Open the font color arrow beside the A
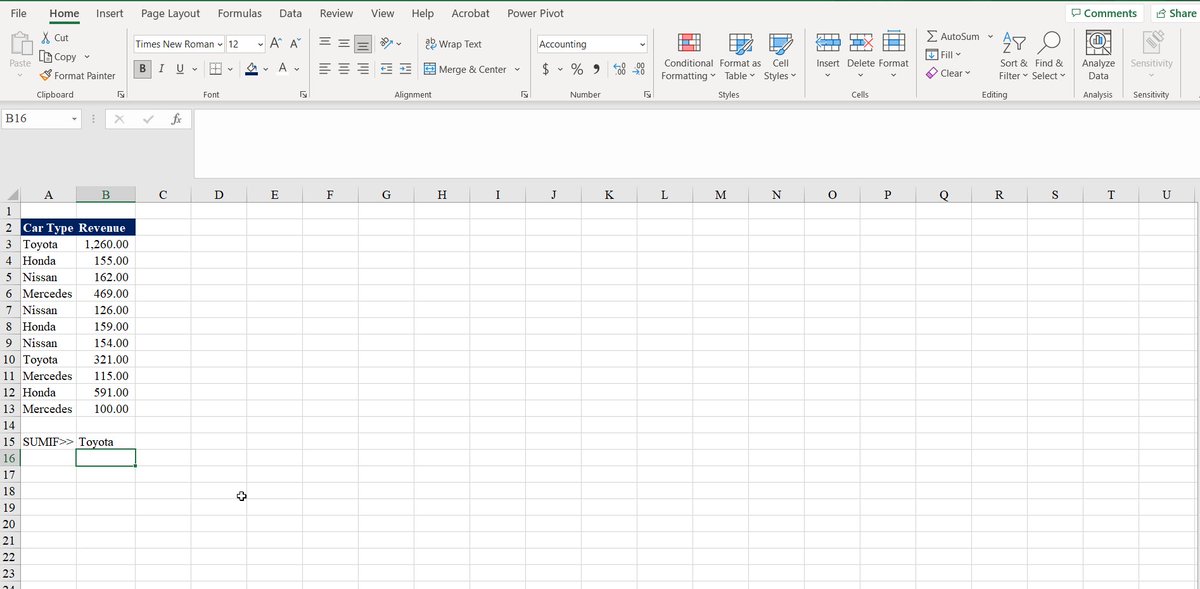 [x=297, y=69]
